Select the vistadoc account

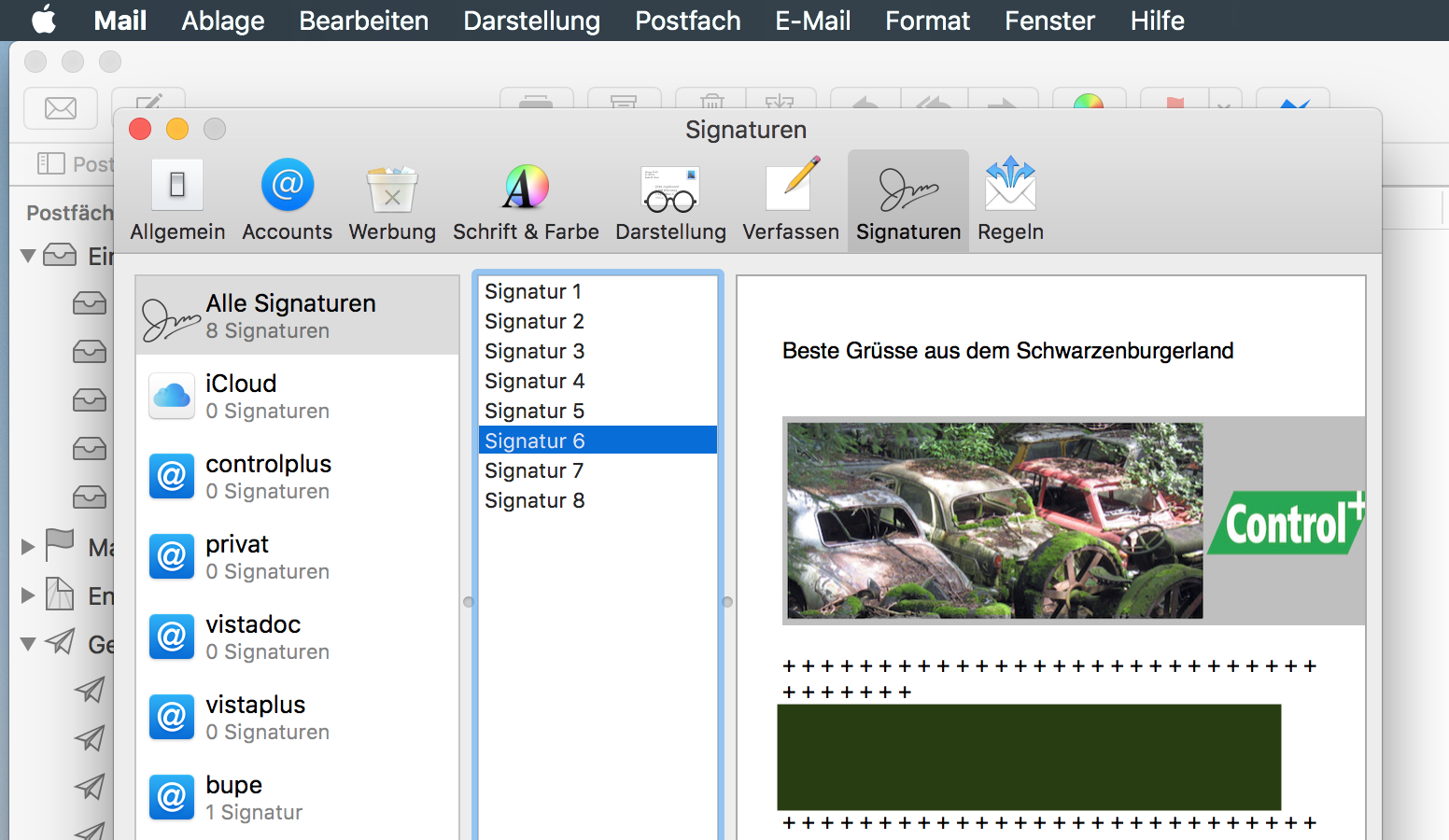click(298, 637)
